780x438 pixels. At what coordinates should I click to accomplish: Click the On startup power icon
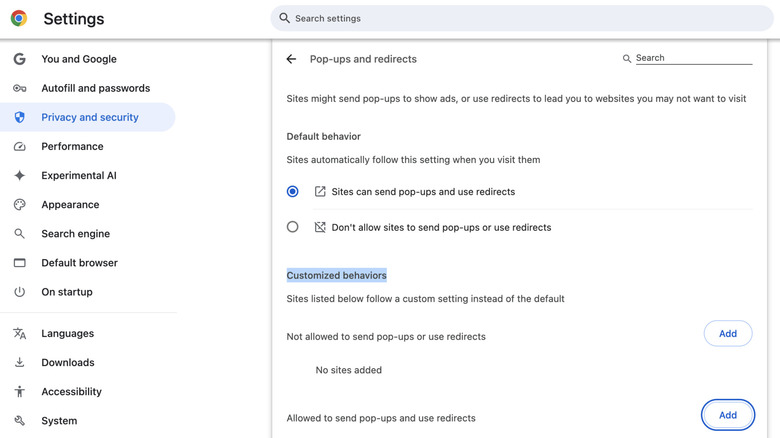pyautogui.click(x=19, y=292)
